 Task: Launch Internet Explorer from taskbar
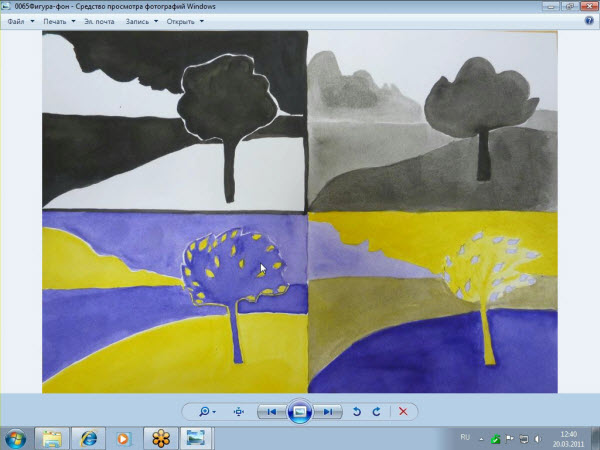[88, 437]
